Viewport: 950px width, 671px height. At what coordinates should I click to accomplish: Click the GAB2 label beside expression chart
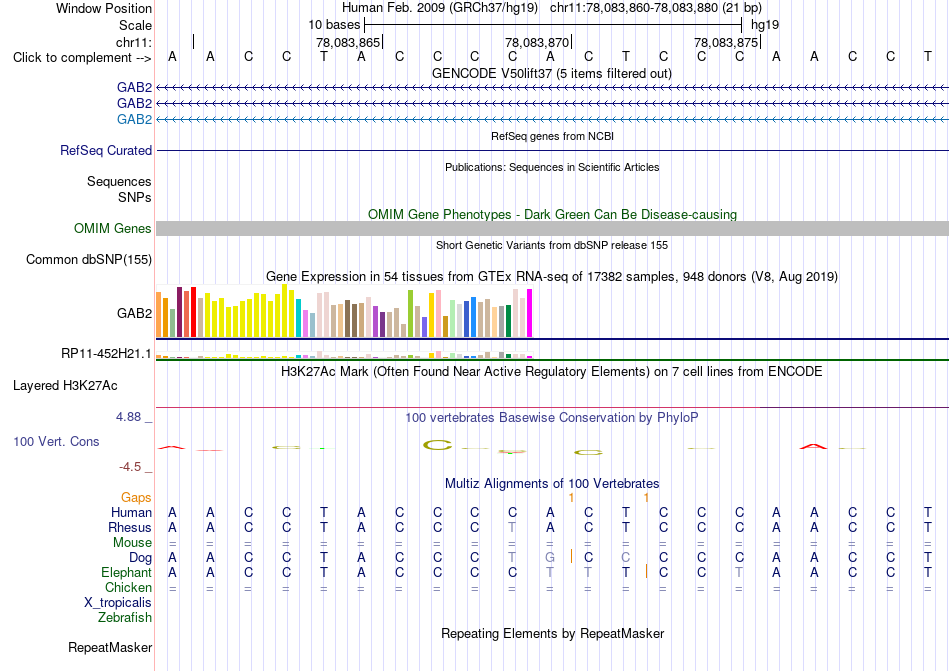click(x=135, y=313)
